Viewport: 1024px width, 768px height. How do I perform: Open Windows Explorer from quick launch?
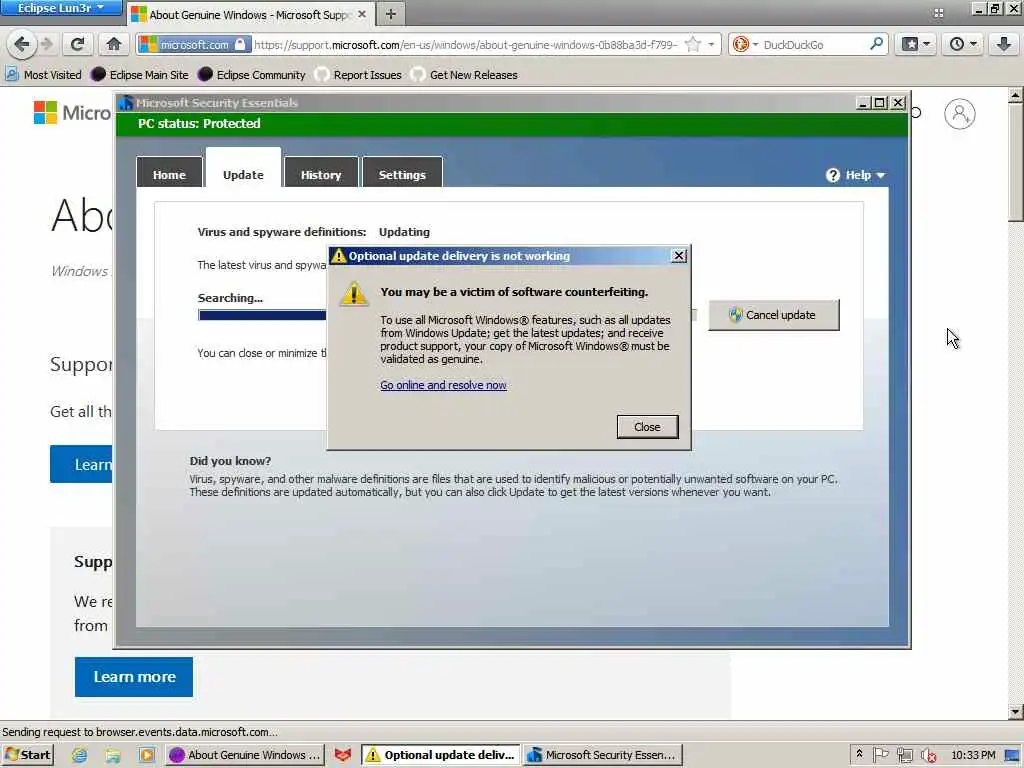pyautogui.click(x=113, y=755)
